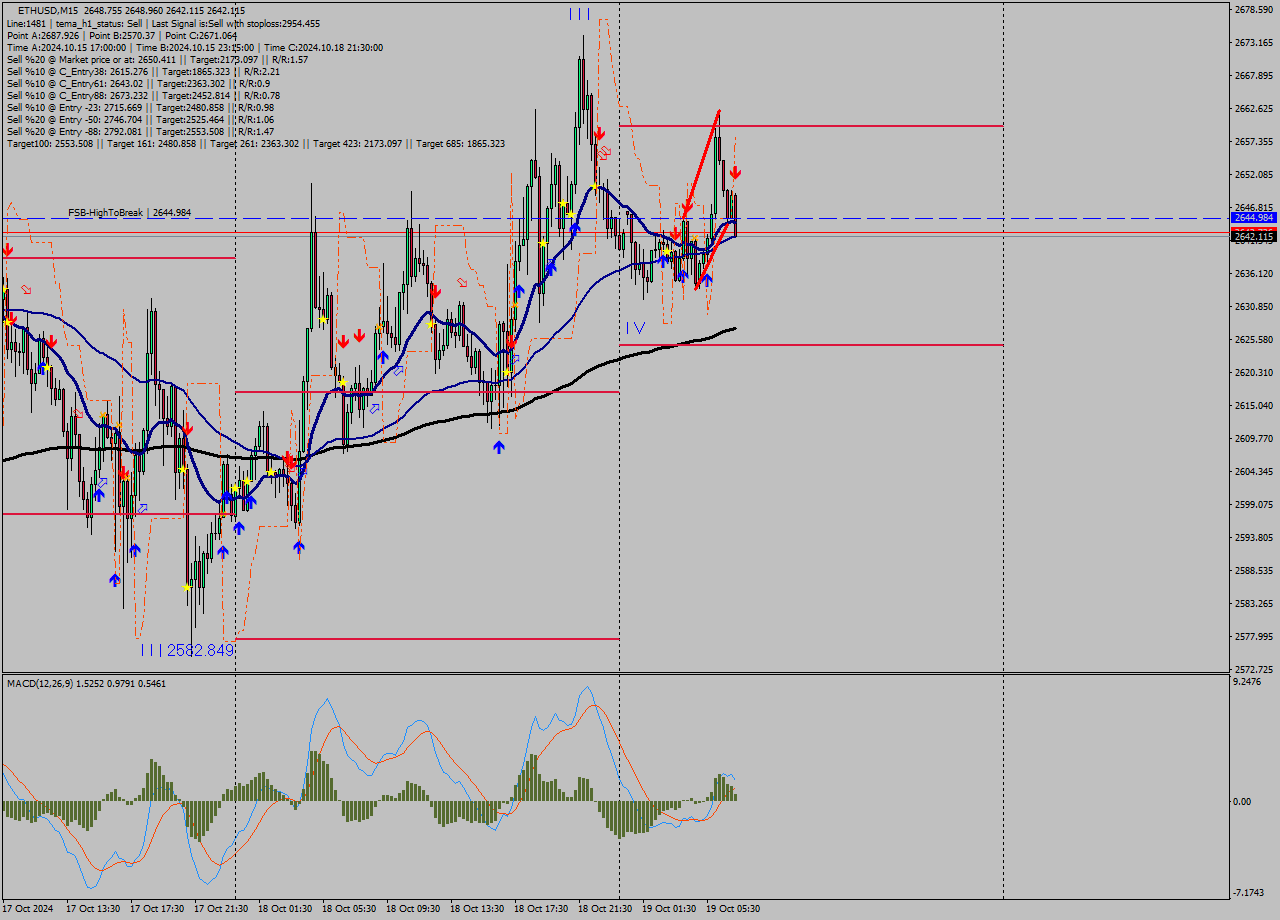Click time axis label '18 Oct 17:30'

click(541, 909)
